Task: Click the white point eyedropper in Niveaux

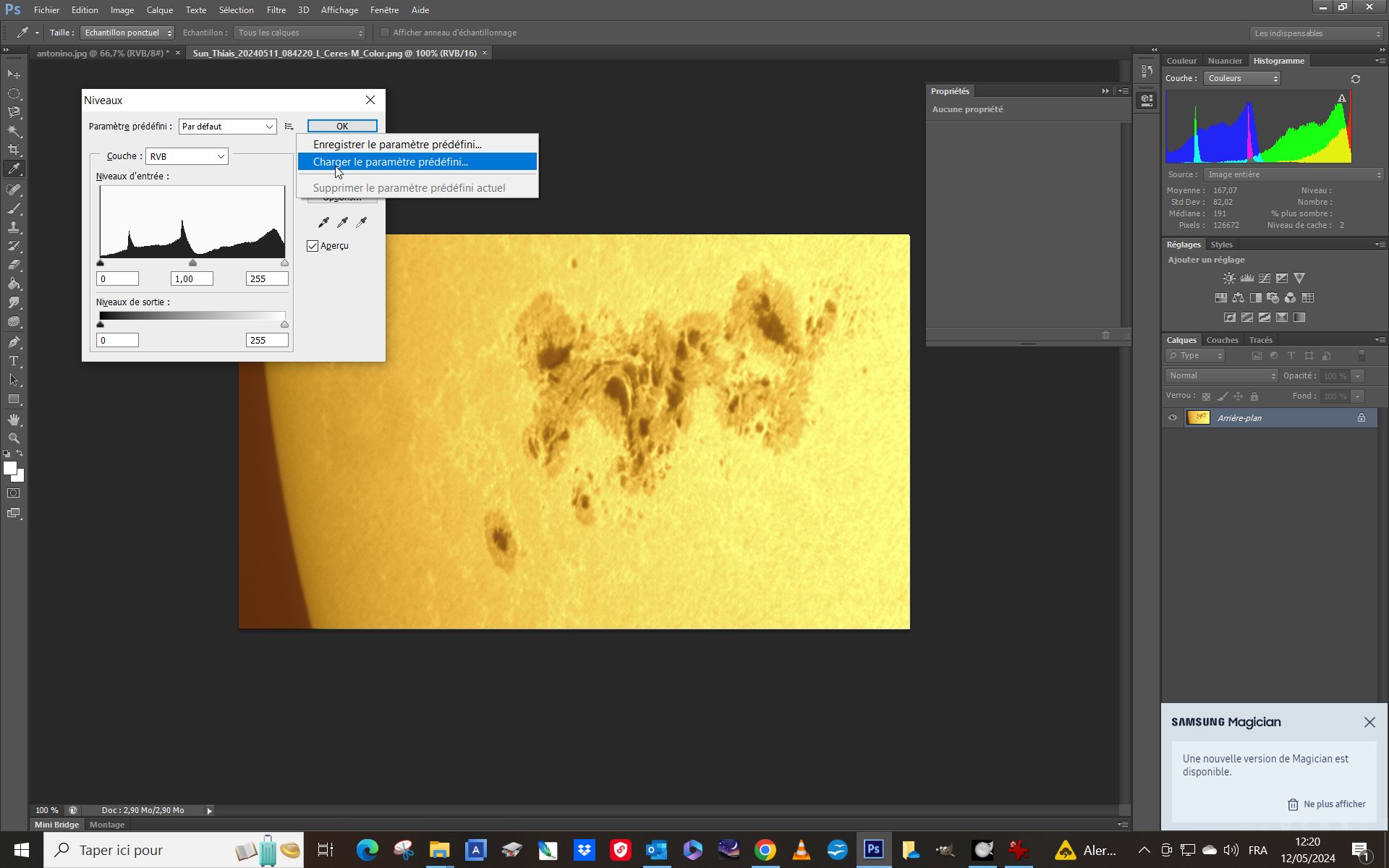Action: click(x=362, y=222)
